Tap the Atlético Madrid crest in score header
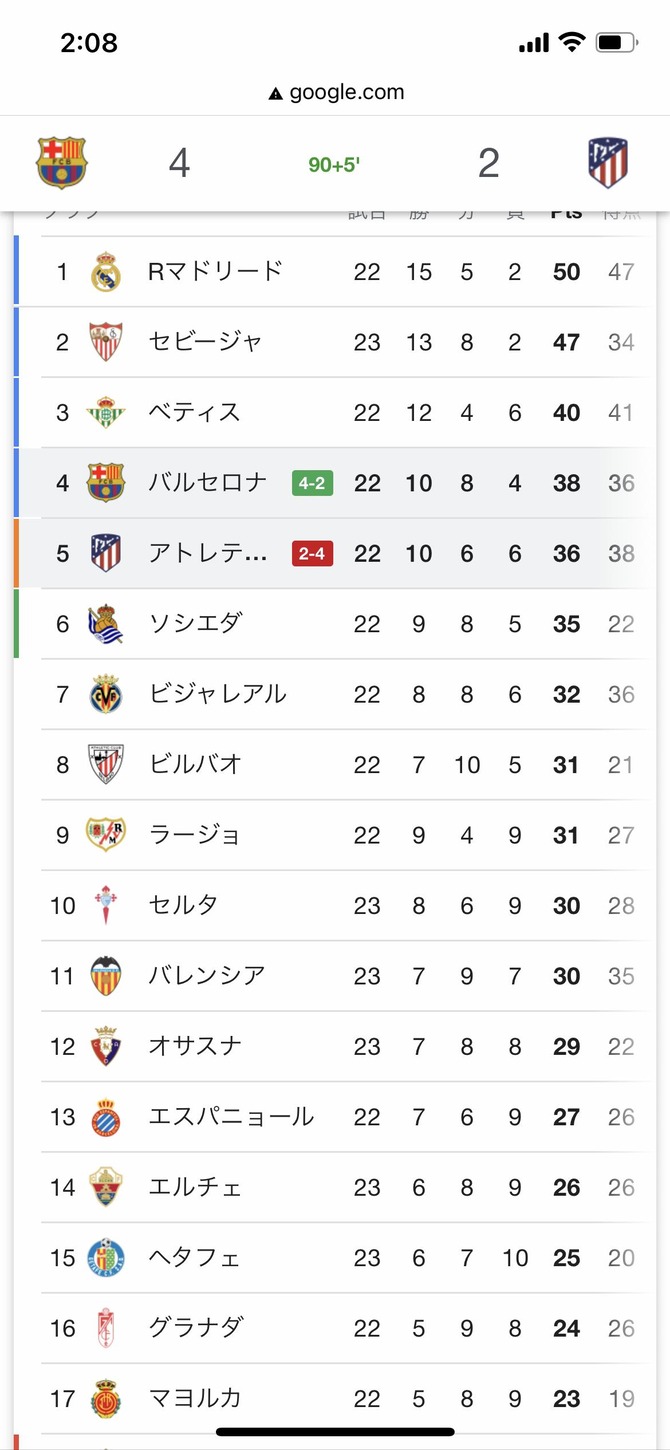Screen dimensions: 670x1450 click(608, 163)
